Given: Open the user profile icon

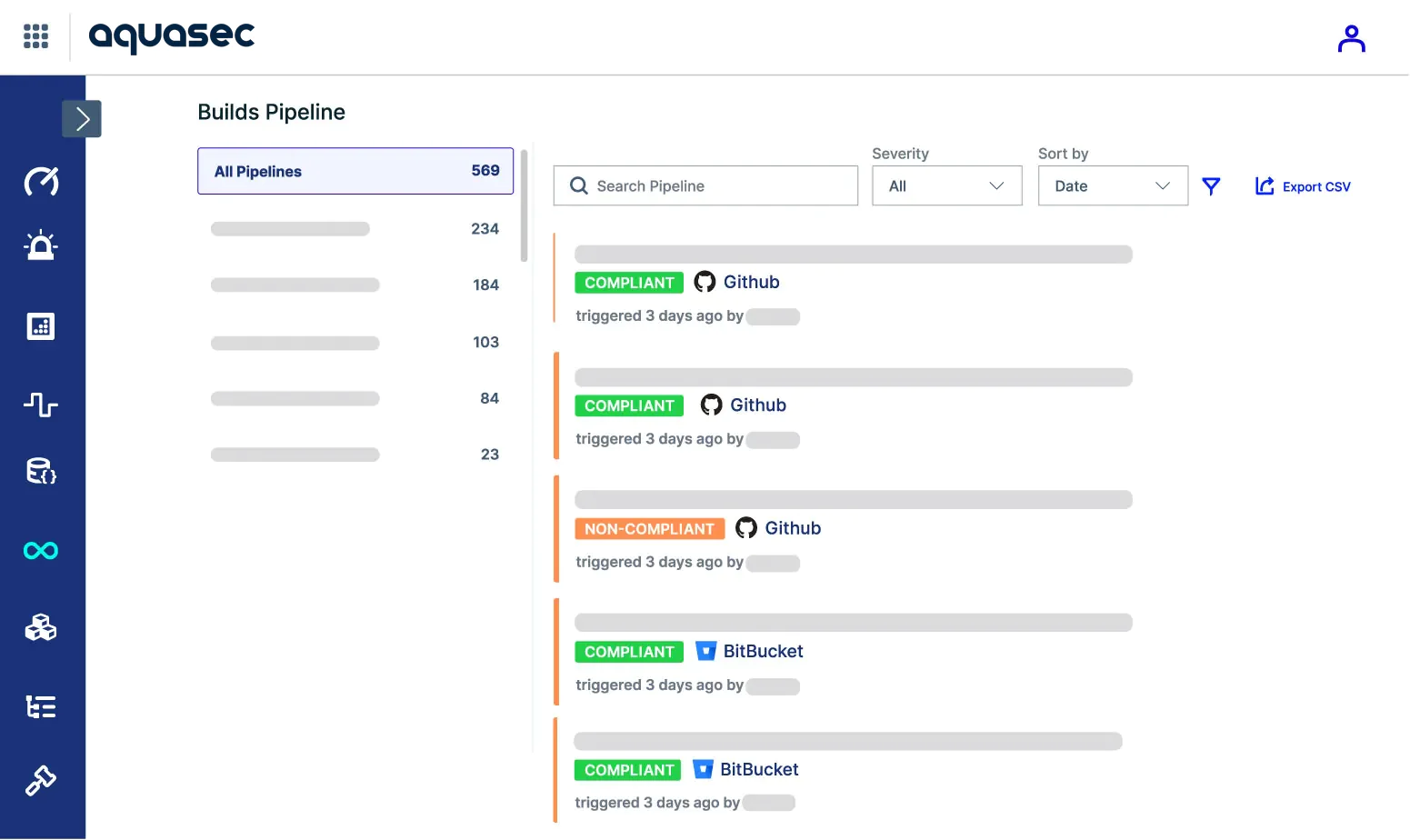Looking at the screenshot, I should point(1351,38).
